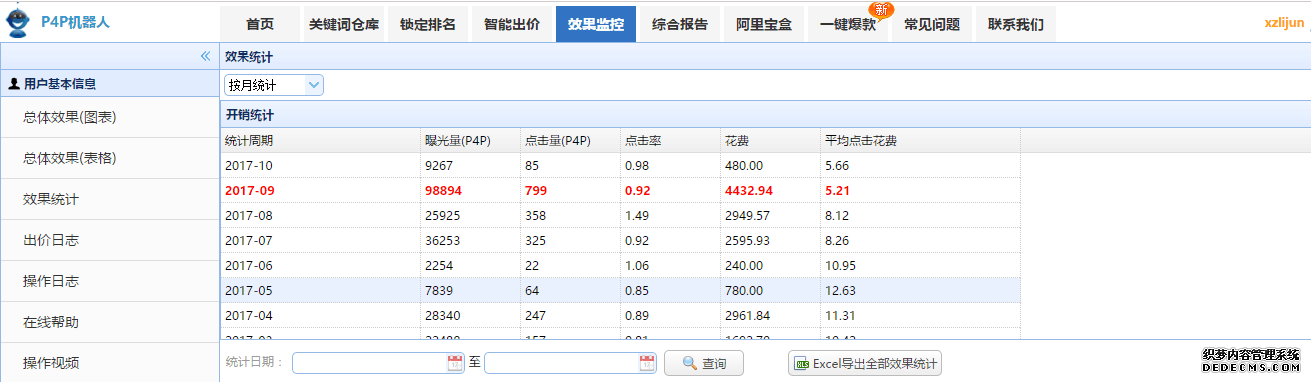The width and height of the screenshot is (1311, 382).
Task: Switch to the 阿里宝盒 tab
Action: [x=764, y=24]
